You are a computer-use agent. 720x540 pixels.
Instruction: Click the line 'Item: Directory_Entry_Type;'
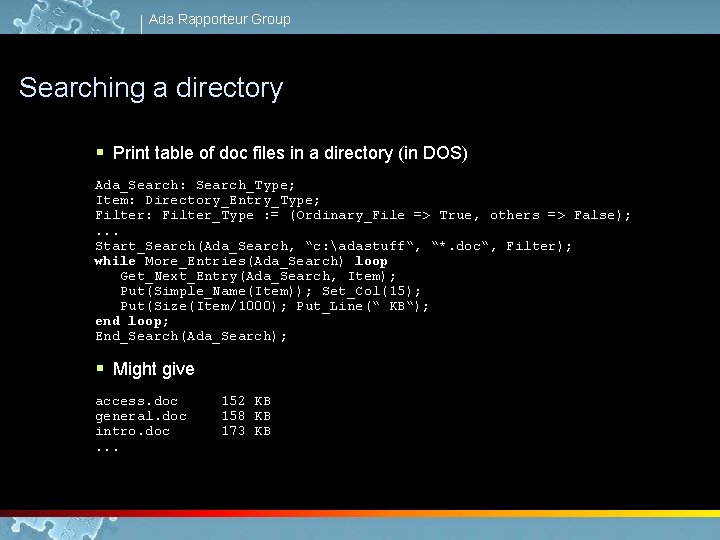tap(207, 200)
